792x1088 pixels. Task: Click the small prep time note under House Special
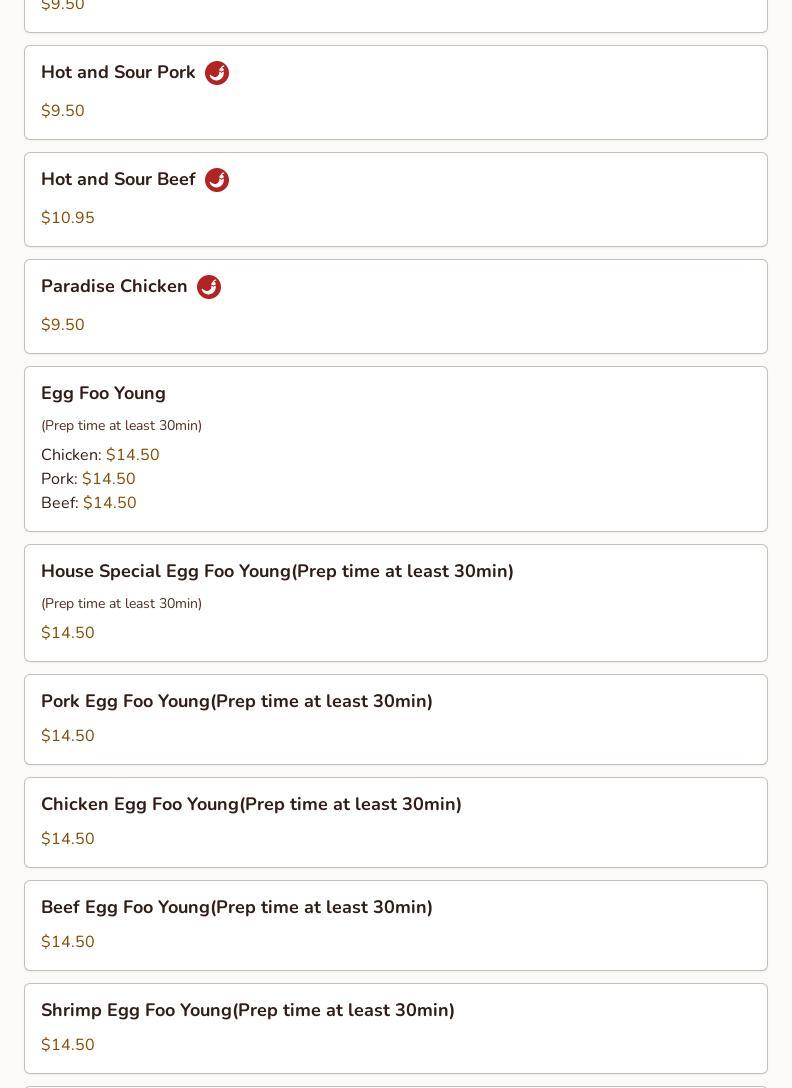(x=121, y=604)
